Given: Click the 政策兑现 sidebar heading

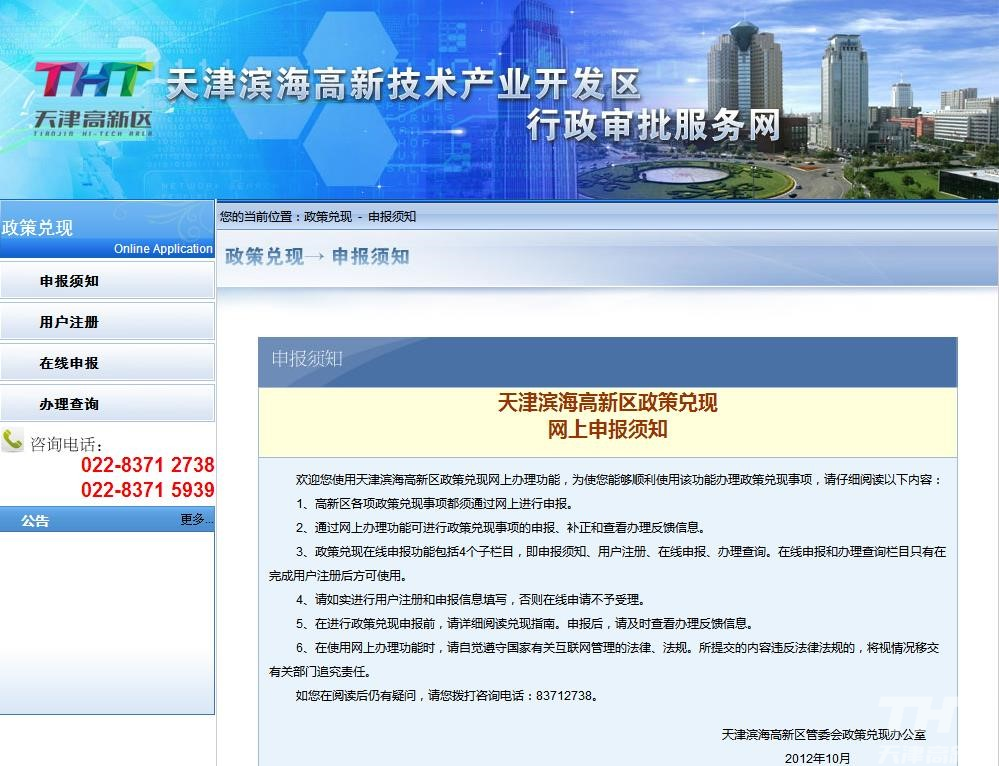Looking at the screenshot, I should click(37, 228).
